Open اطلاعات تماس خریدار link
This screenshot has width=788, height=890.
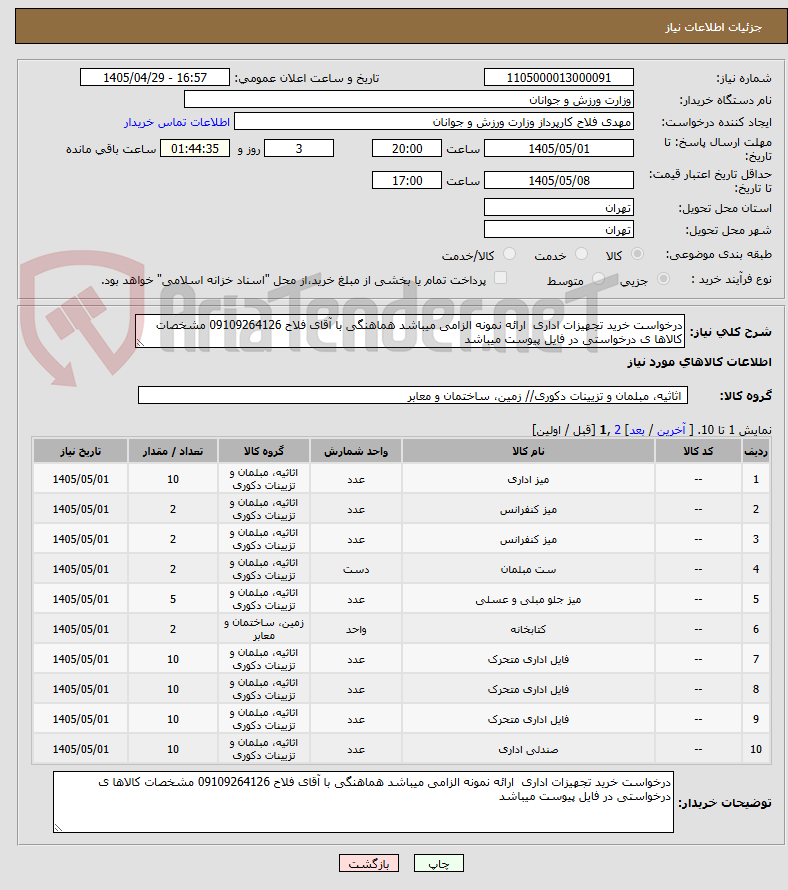click(177, 123)
